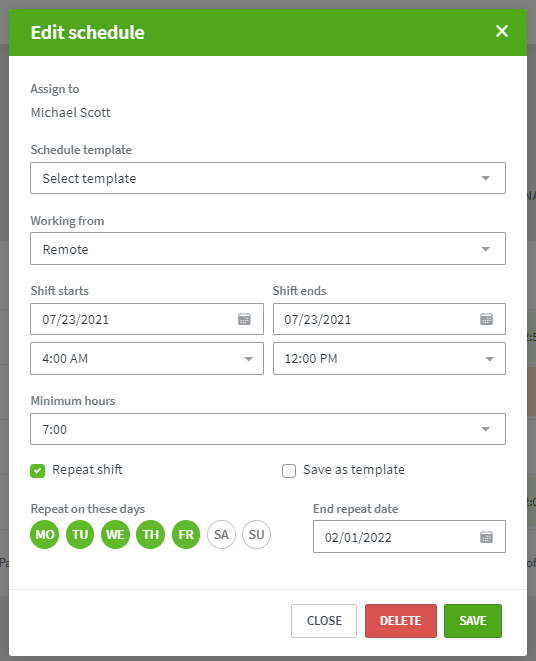Viewport: 536px width, 661px height.
Task: Open the Select template dropdown
Action: tap(268, 178)
